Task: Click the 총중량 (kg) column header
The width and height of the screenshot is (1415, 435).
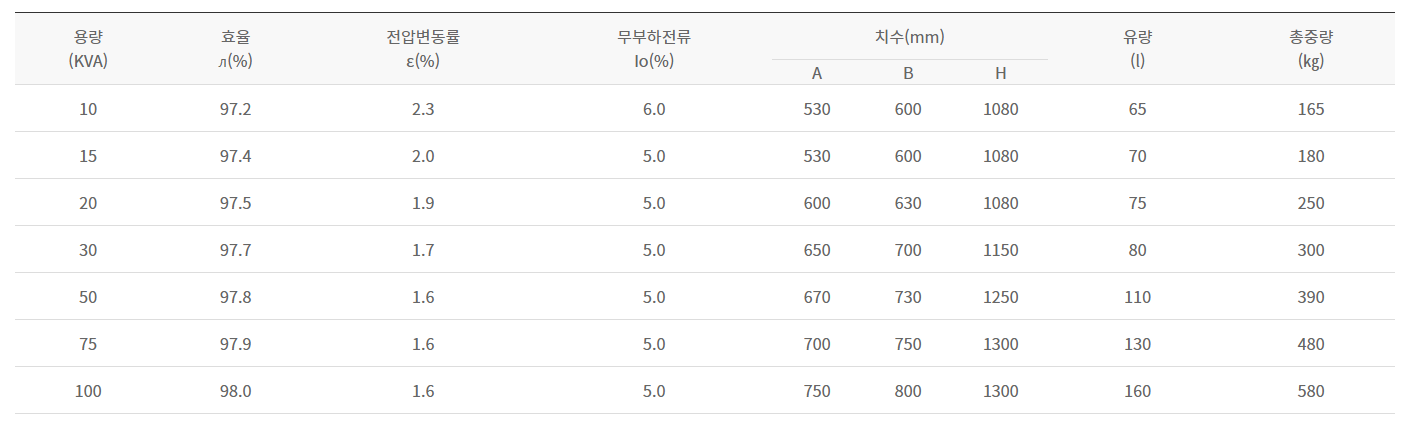Action: click(x=1310, y=49)
